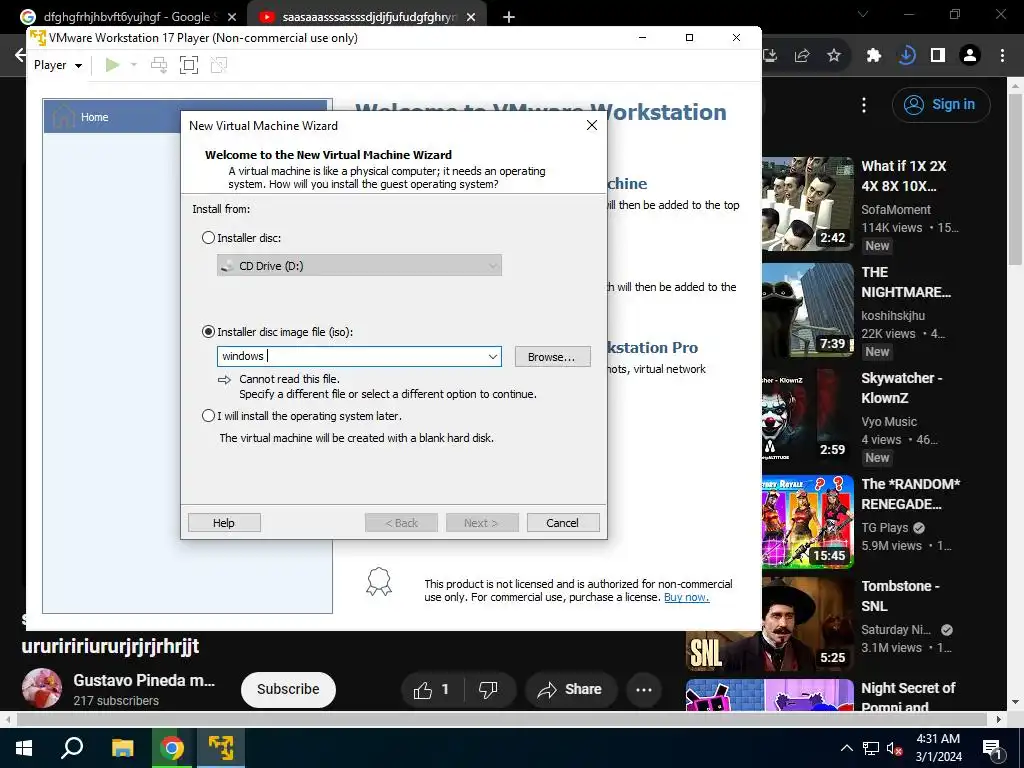
Task: Like the YouTube video
Action: click(432, 690)
